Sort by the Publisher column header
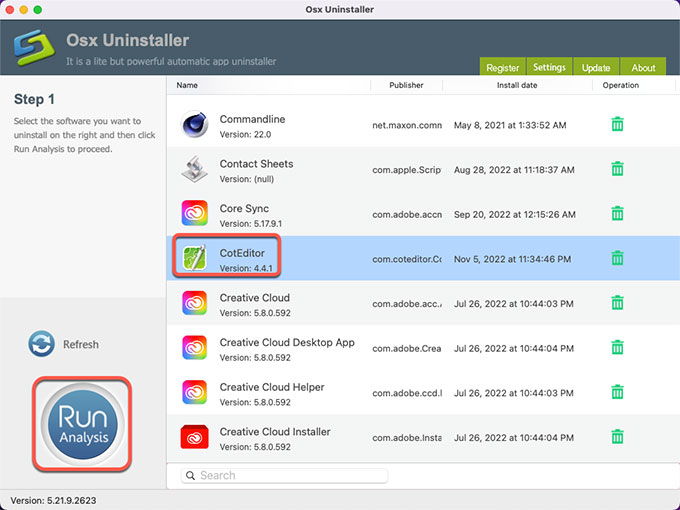This screenshot has width=680, height=510. click(406, 85)
